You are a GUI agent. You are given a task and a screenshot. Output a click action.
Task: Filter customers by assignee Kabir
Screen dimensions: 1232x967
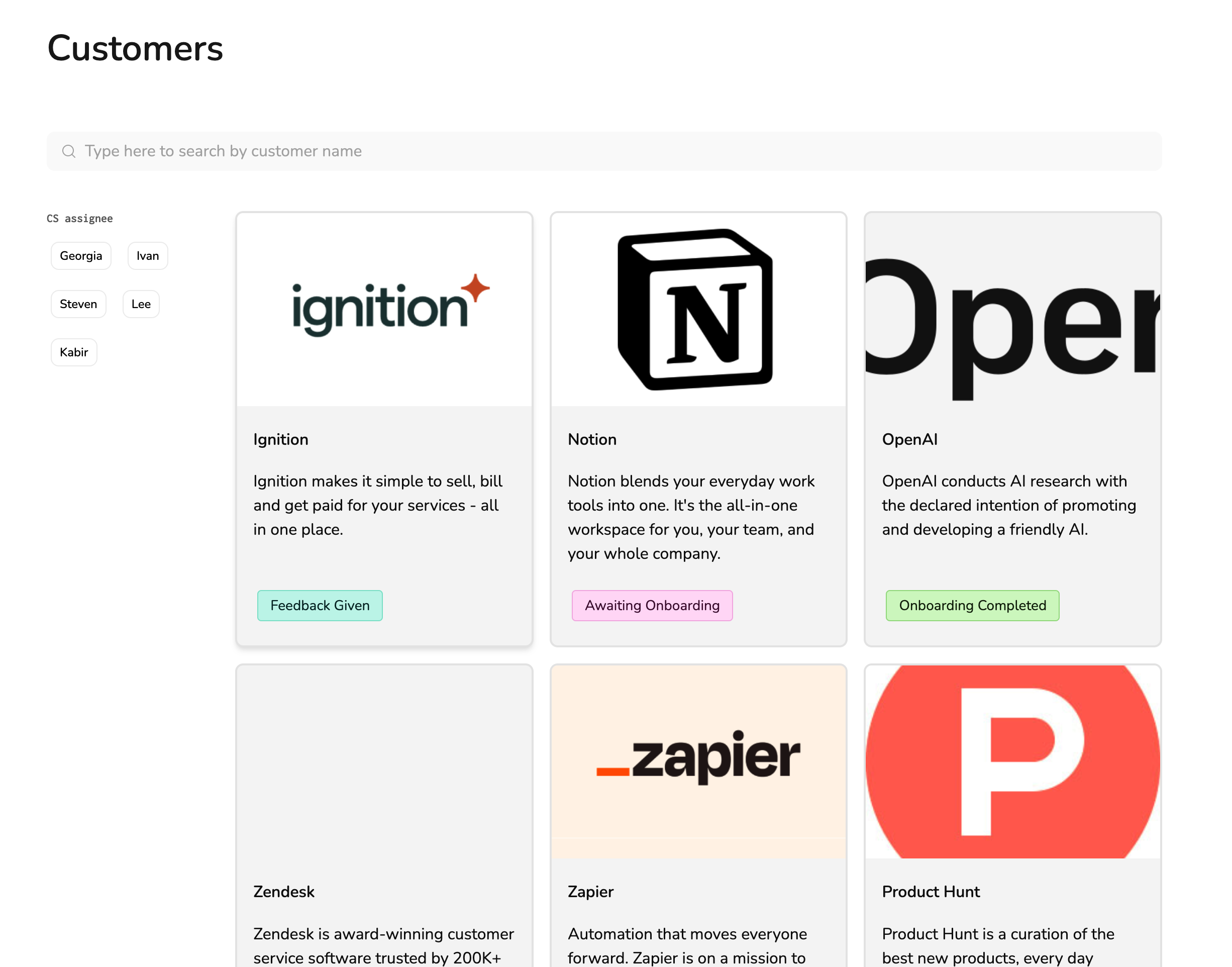pyautogui.click(x=74, y=352)
